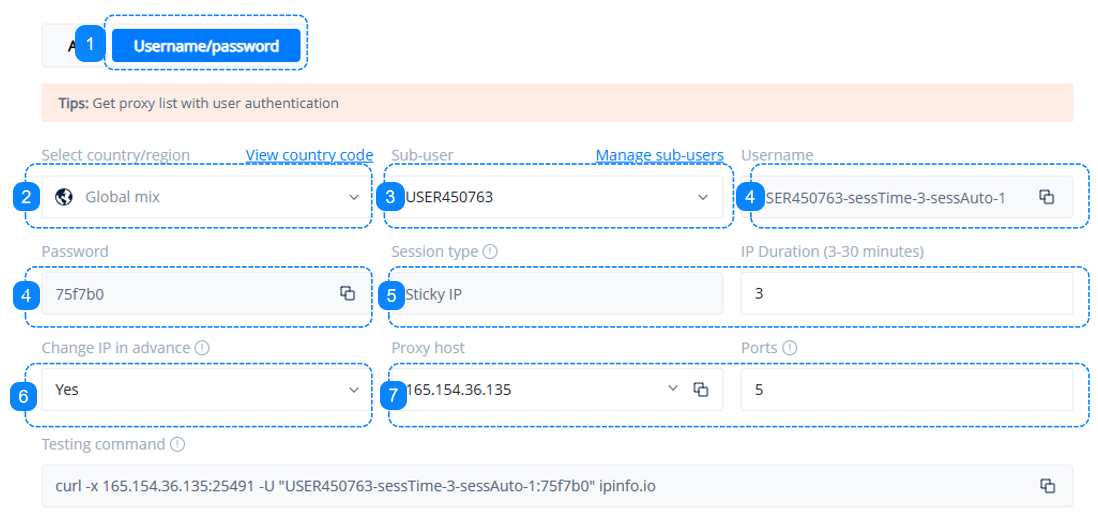
Task: Copy the Username value using copy icon
Action: (x=1046, y=197)
